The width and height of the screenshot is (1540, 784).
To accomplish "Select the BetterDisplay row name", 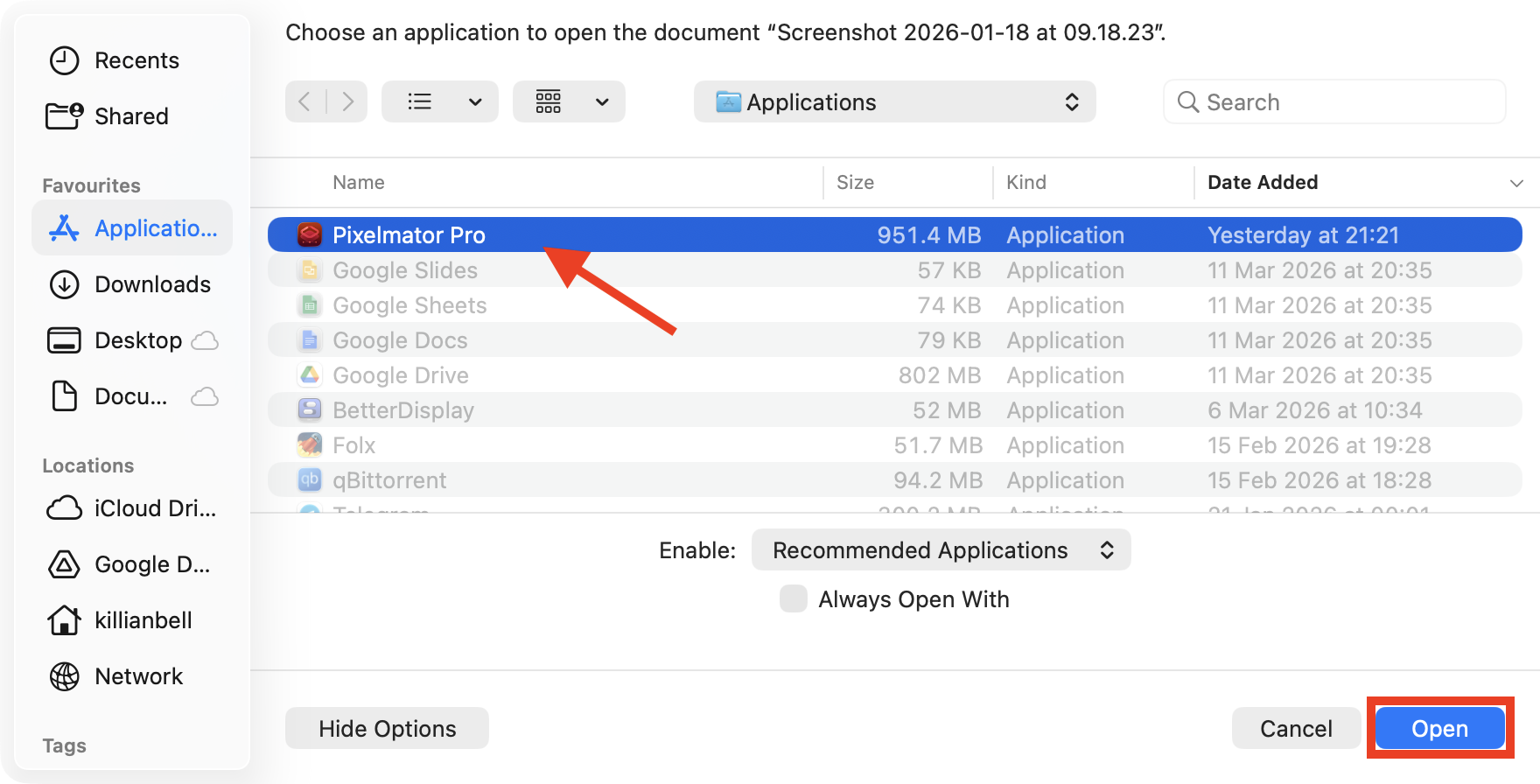I will pos(403,409).
